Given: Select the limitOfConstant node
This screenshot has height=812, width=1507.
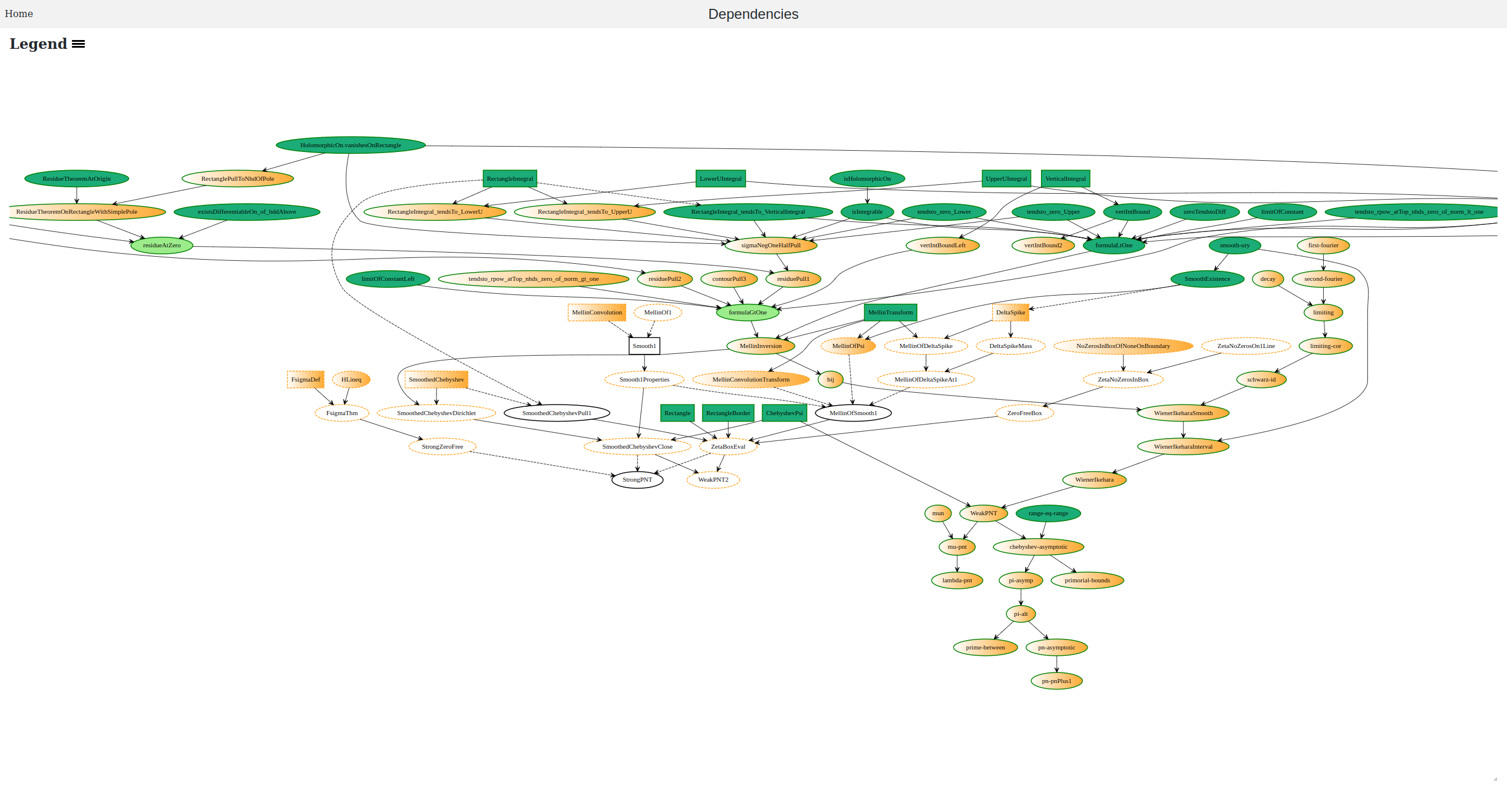Looking at the screenshot, I should pyautogui.click(x=1282, y=212).
